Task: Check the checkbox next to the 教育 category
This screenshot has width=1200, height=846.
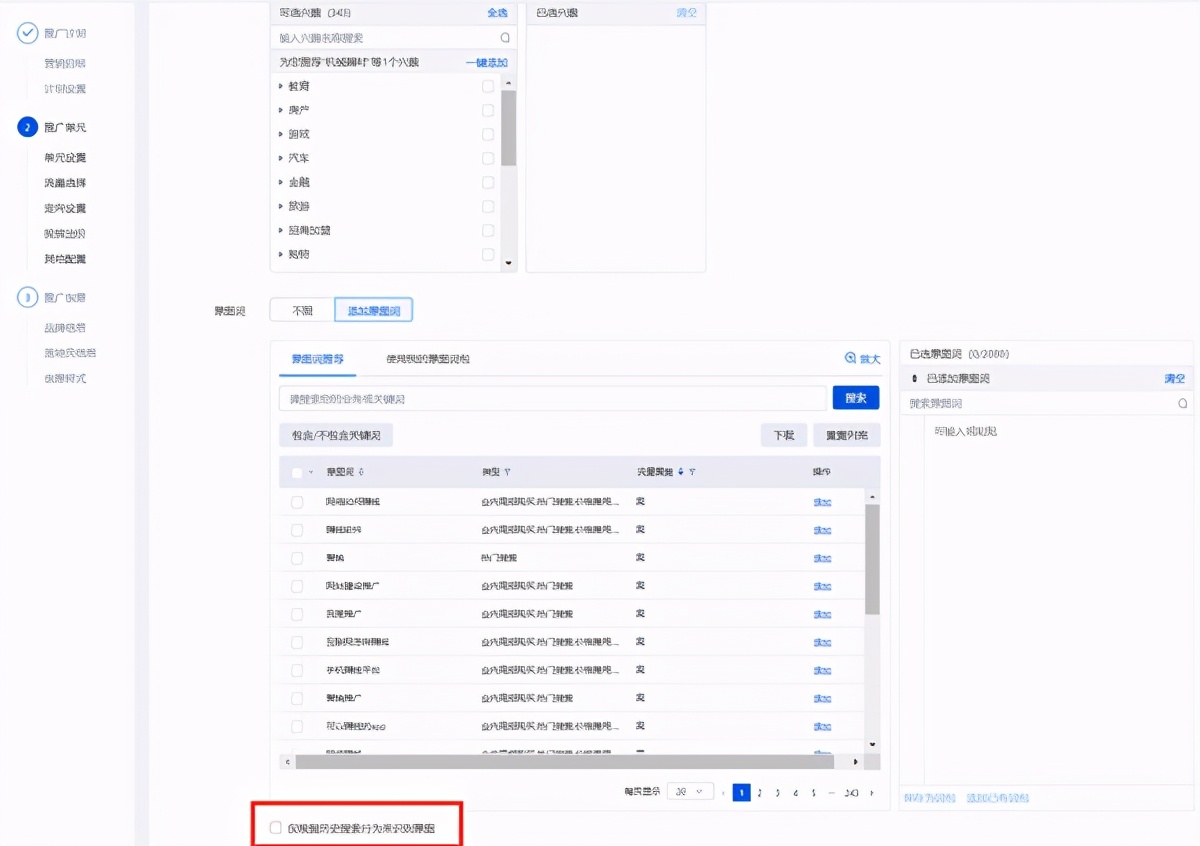Action: (488, 85)
